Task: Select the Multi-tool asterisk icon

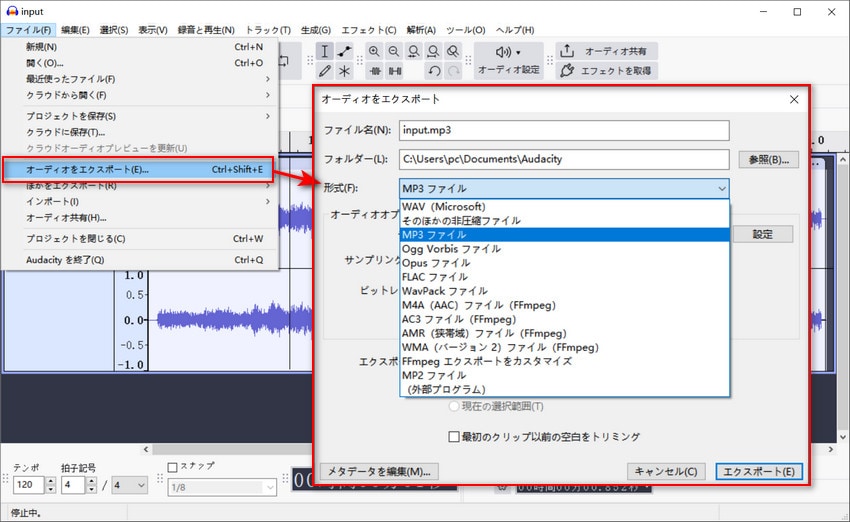Action: pos(344,70)
